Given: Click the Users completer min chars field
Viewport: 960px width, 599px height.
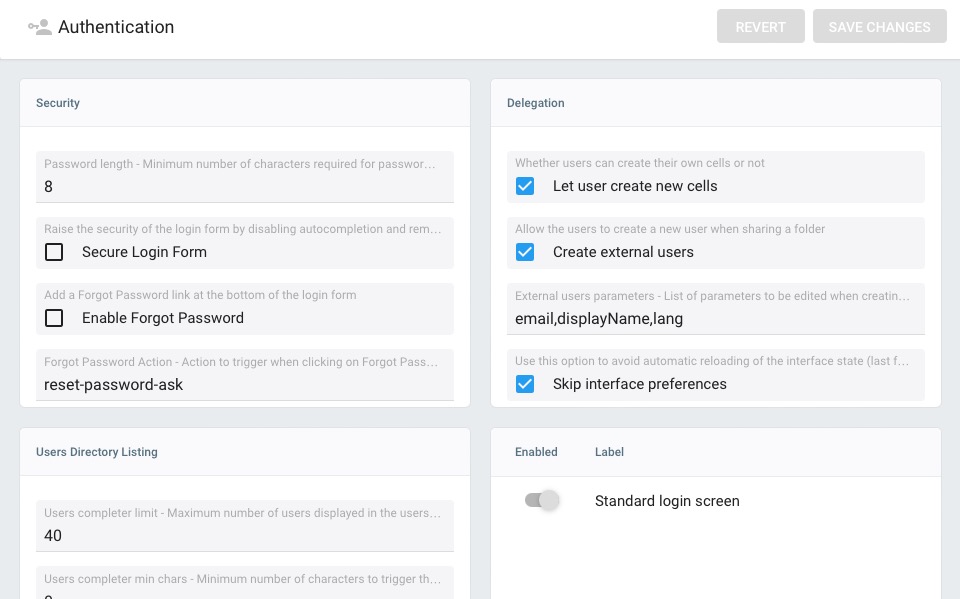Looking at the screenshot, I should [x=244, y=590].
